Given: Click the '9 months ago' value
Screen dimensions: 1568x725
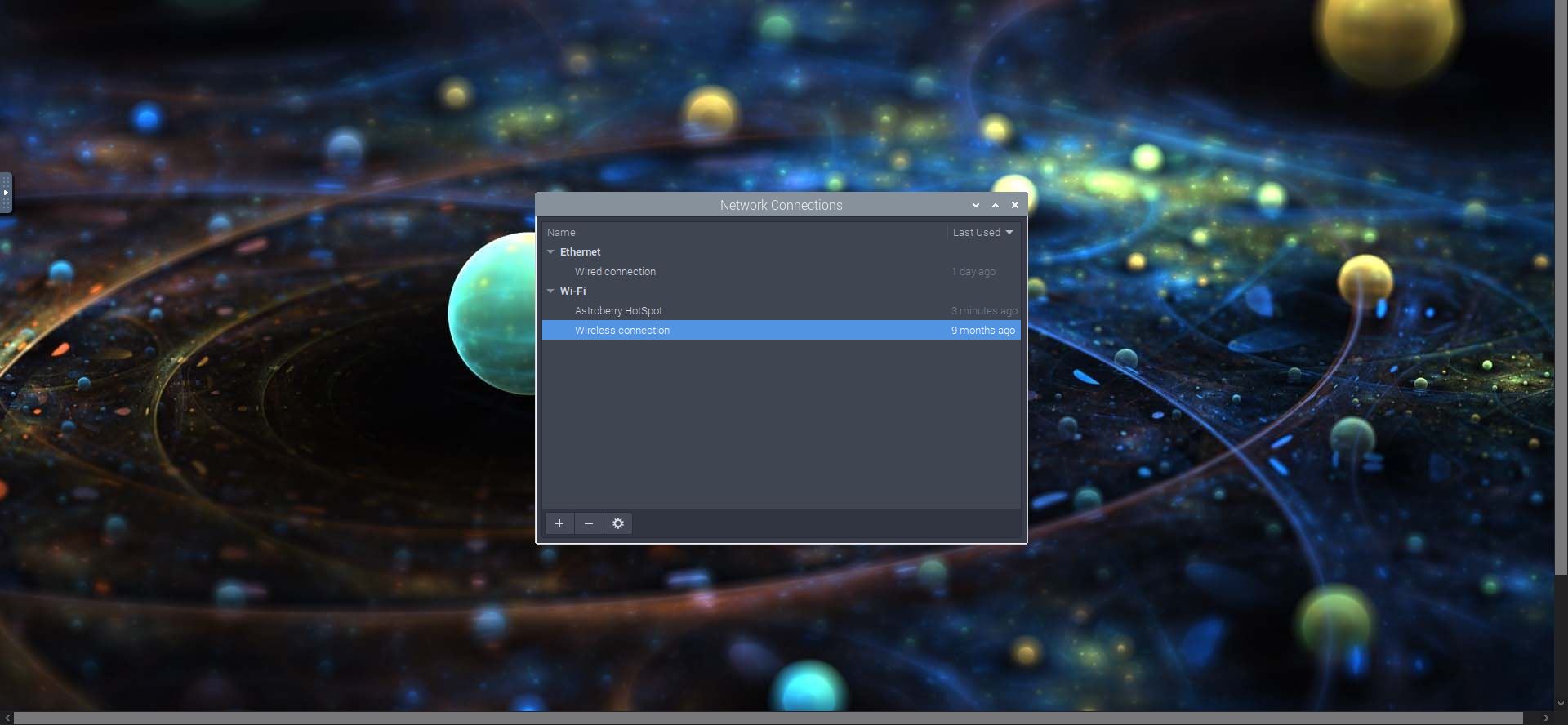Looking at the screenshot, I should point(983,331).
